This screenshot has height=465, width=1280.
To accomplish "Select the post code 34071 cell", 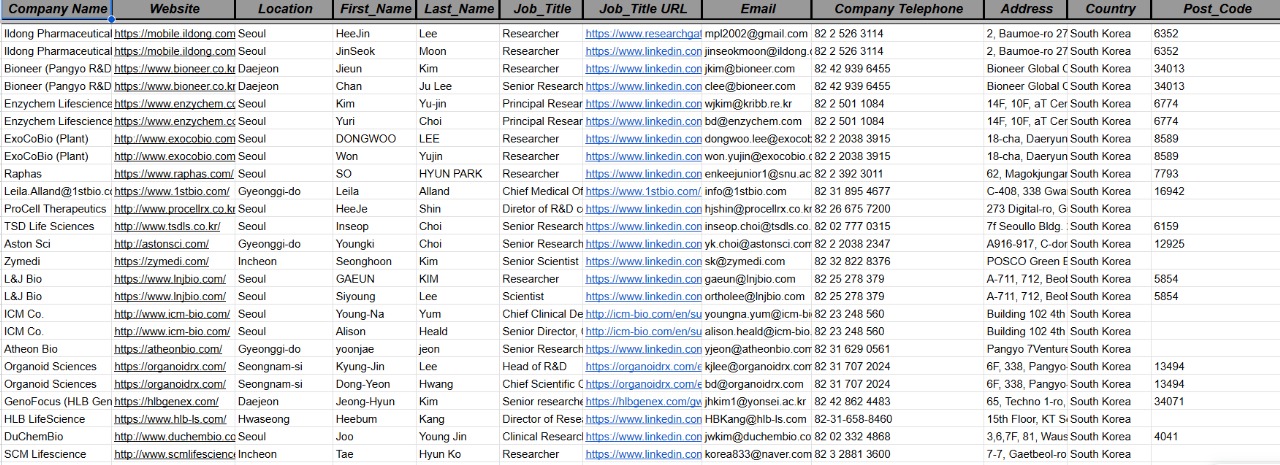I will [1216, 401].
